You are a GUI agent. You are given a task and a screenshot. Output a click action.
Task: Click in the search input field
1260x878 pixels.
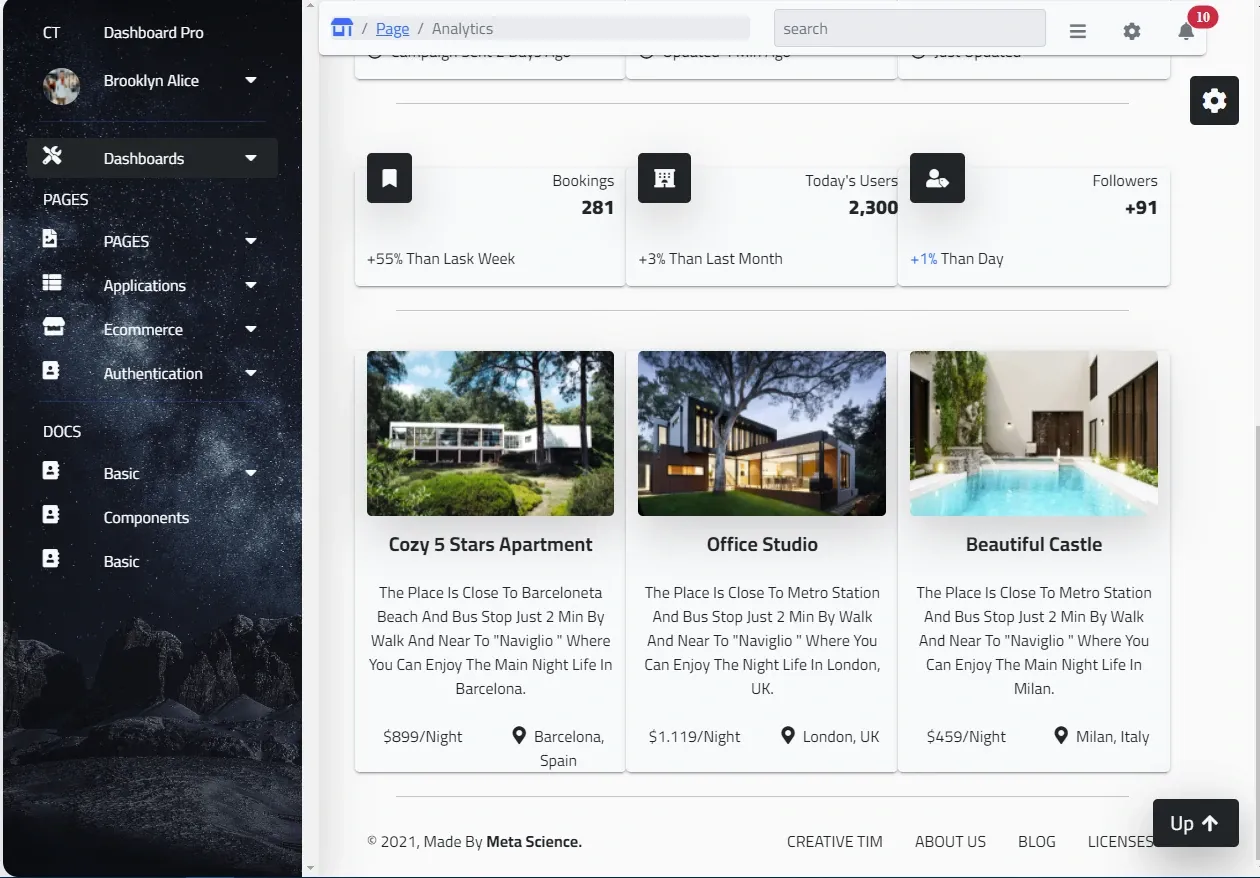(x=910, y=29)
